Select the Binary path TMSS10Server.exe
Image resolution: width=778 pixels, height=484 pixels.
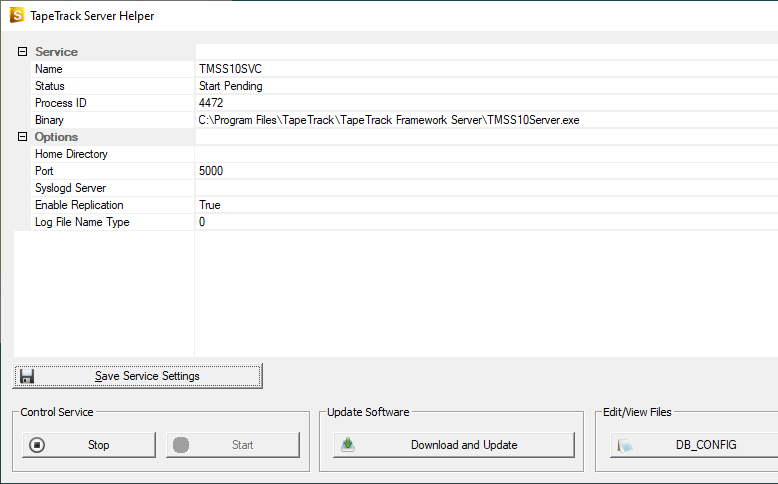point(389,120)
